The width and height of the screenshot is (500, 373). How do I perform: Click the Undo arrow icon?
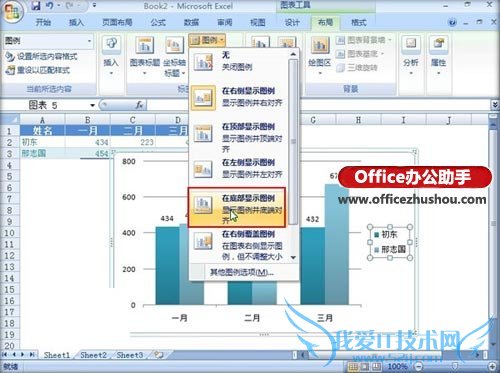point(50,5)
